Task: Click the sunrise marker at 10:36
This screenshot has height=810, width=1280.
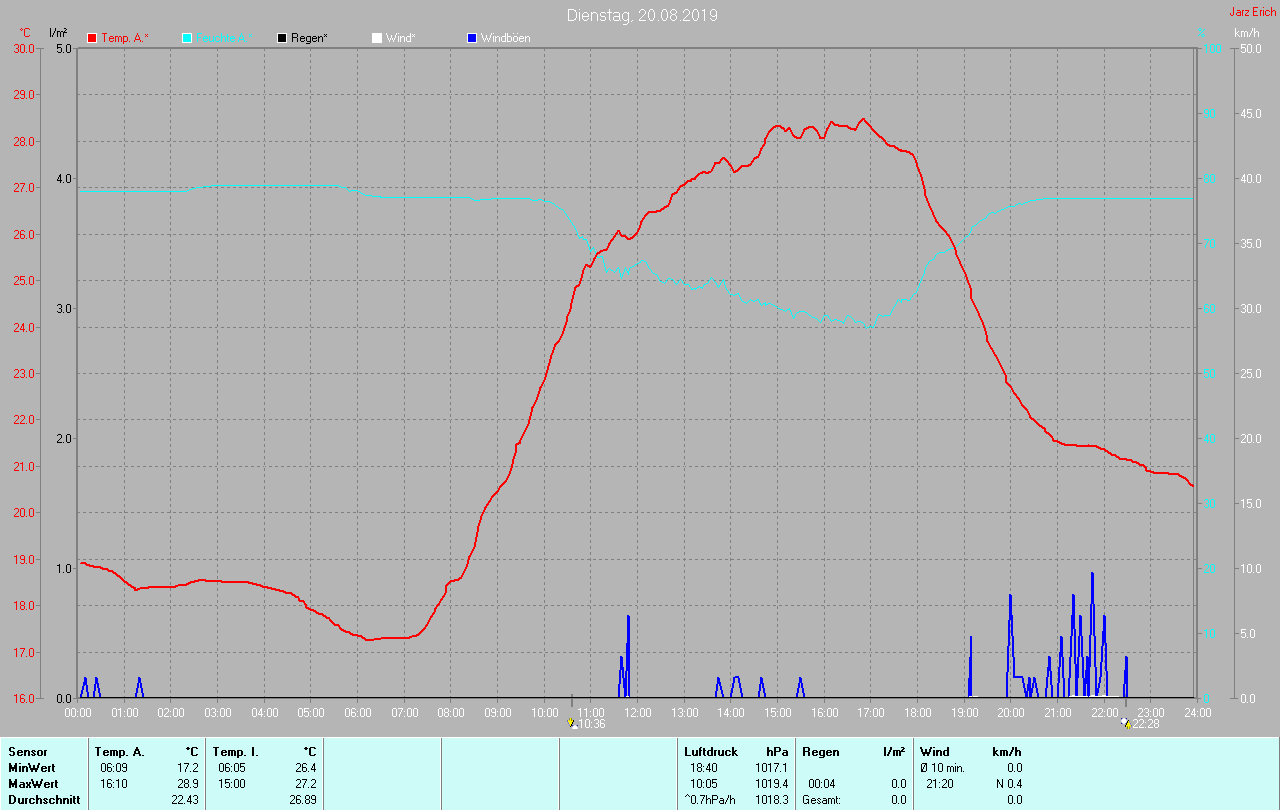Action: pos(572,722)
